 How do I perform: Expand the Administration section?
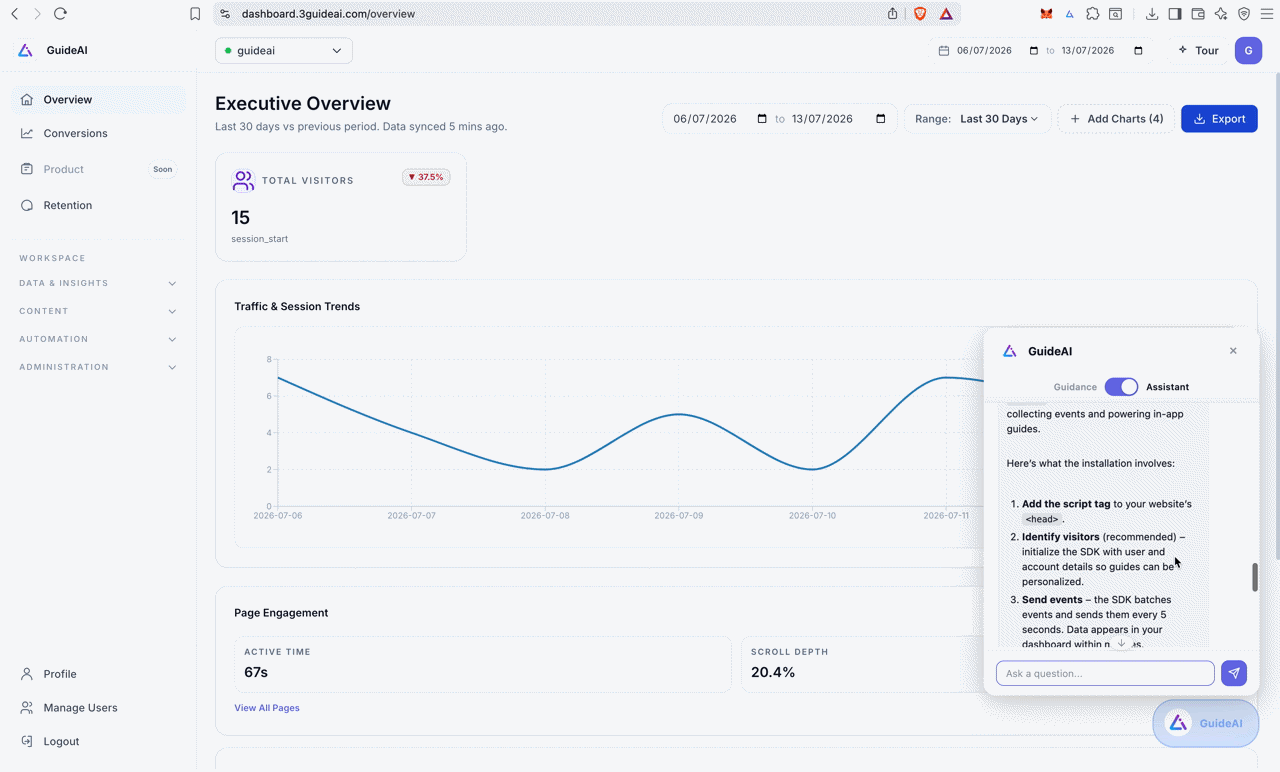(x=97, y=367)
